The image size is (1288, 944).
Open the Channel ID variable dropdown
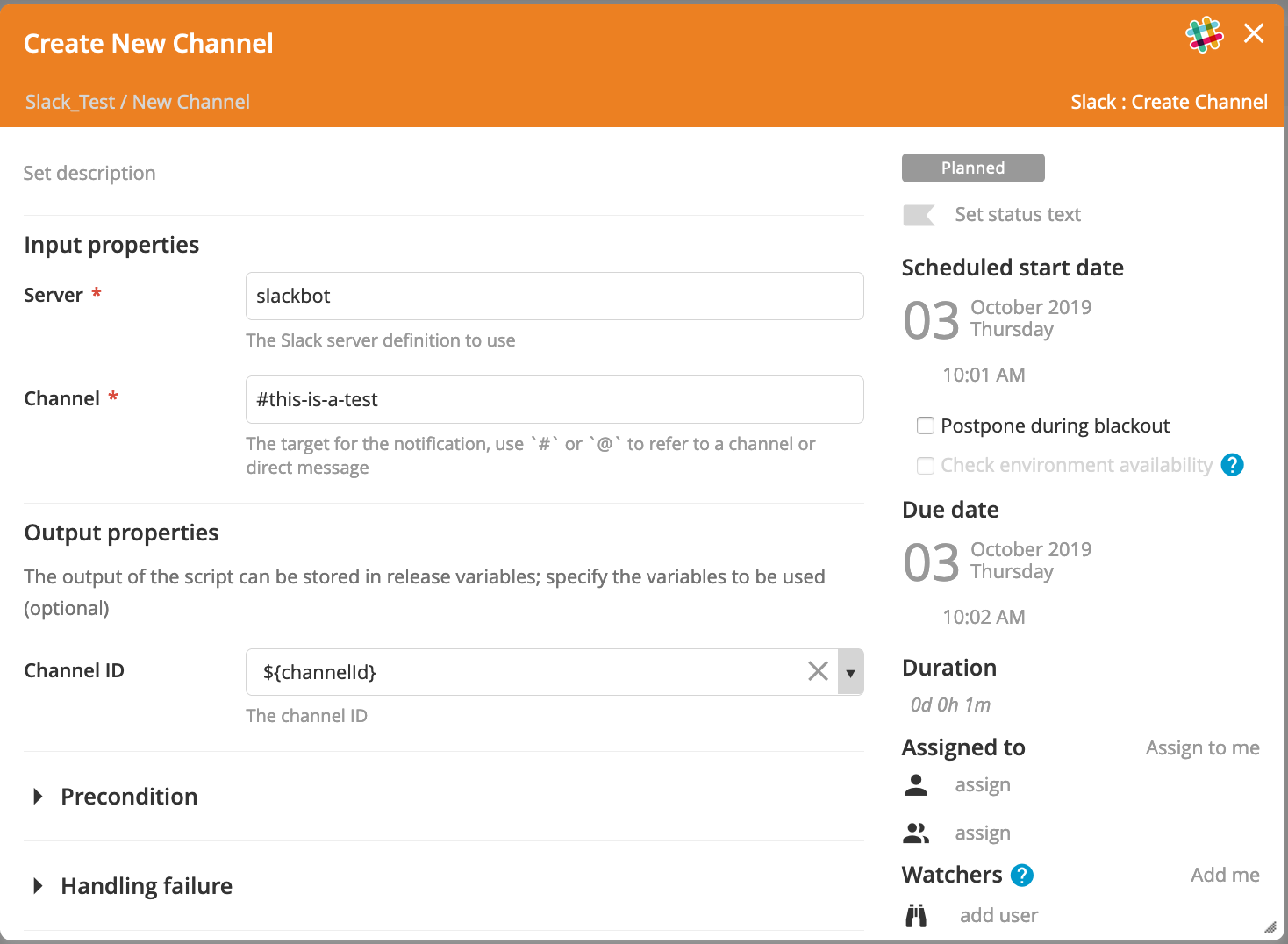click(850, 672)
